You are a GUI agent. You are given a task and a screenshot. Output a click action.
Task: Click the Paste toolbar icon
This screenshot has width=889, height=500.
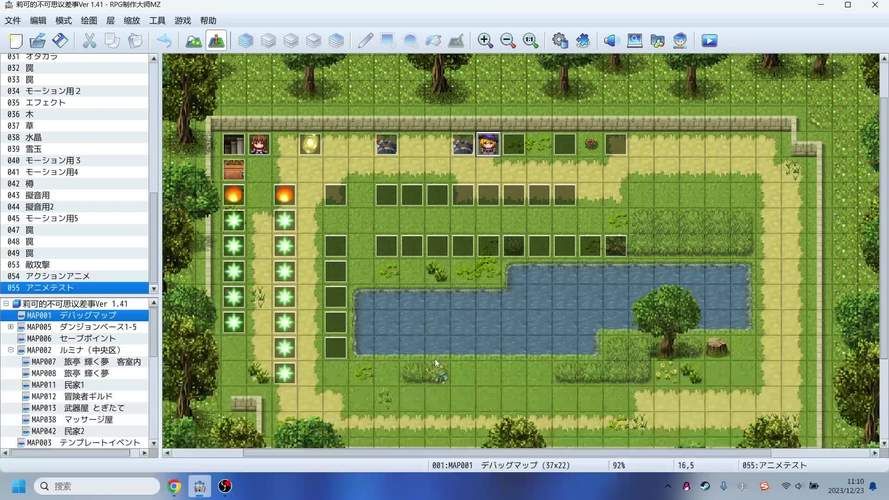point(135,41)
